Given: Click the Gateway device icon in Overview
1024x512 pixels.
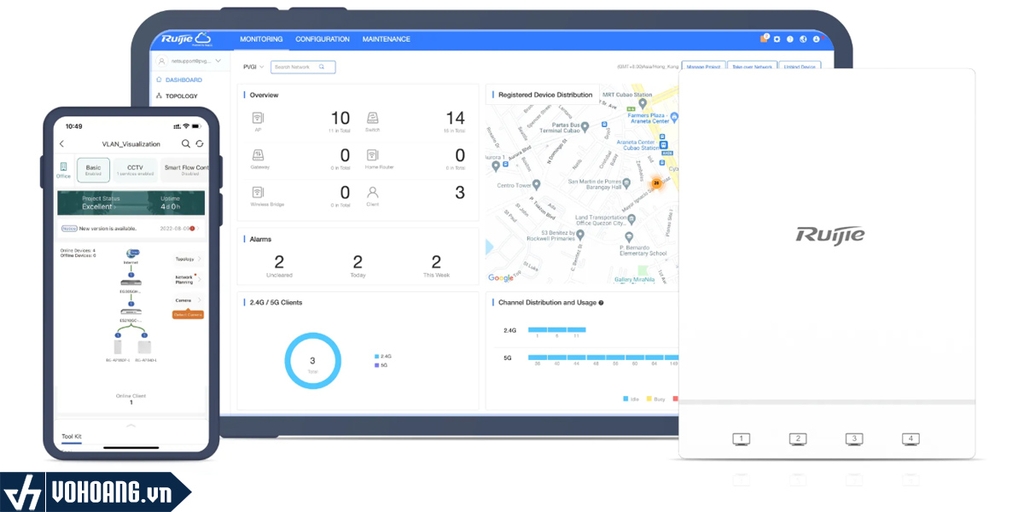Looking at the screenshot, I should (x=258, y=155).
